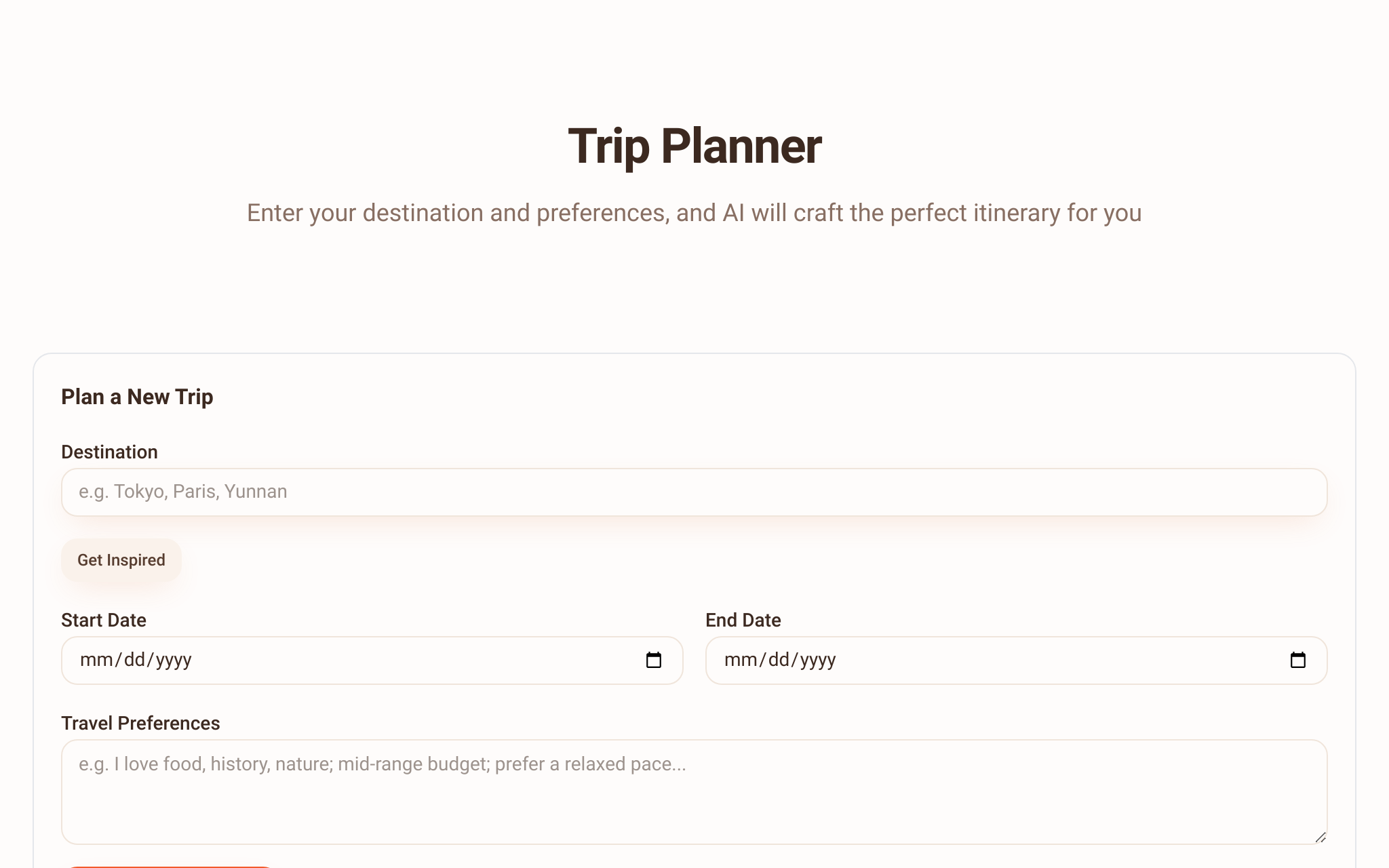
Task: Select the day segment of Start Date
Action: click(x=135, y=660)
